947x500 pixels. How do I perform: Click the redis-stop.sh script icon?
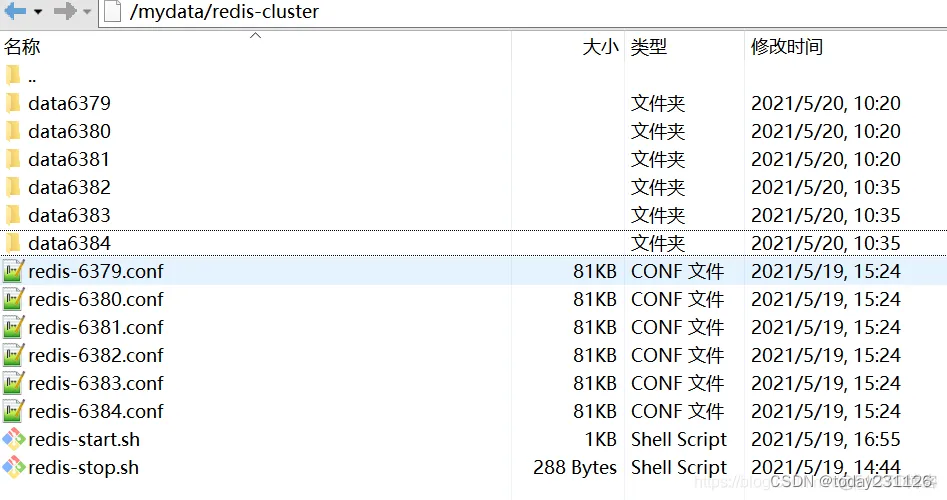tap(14, 467)
